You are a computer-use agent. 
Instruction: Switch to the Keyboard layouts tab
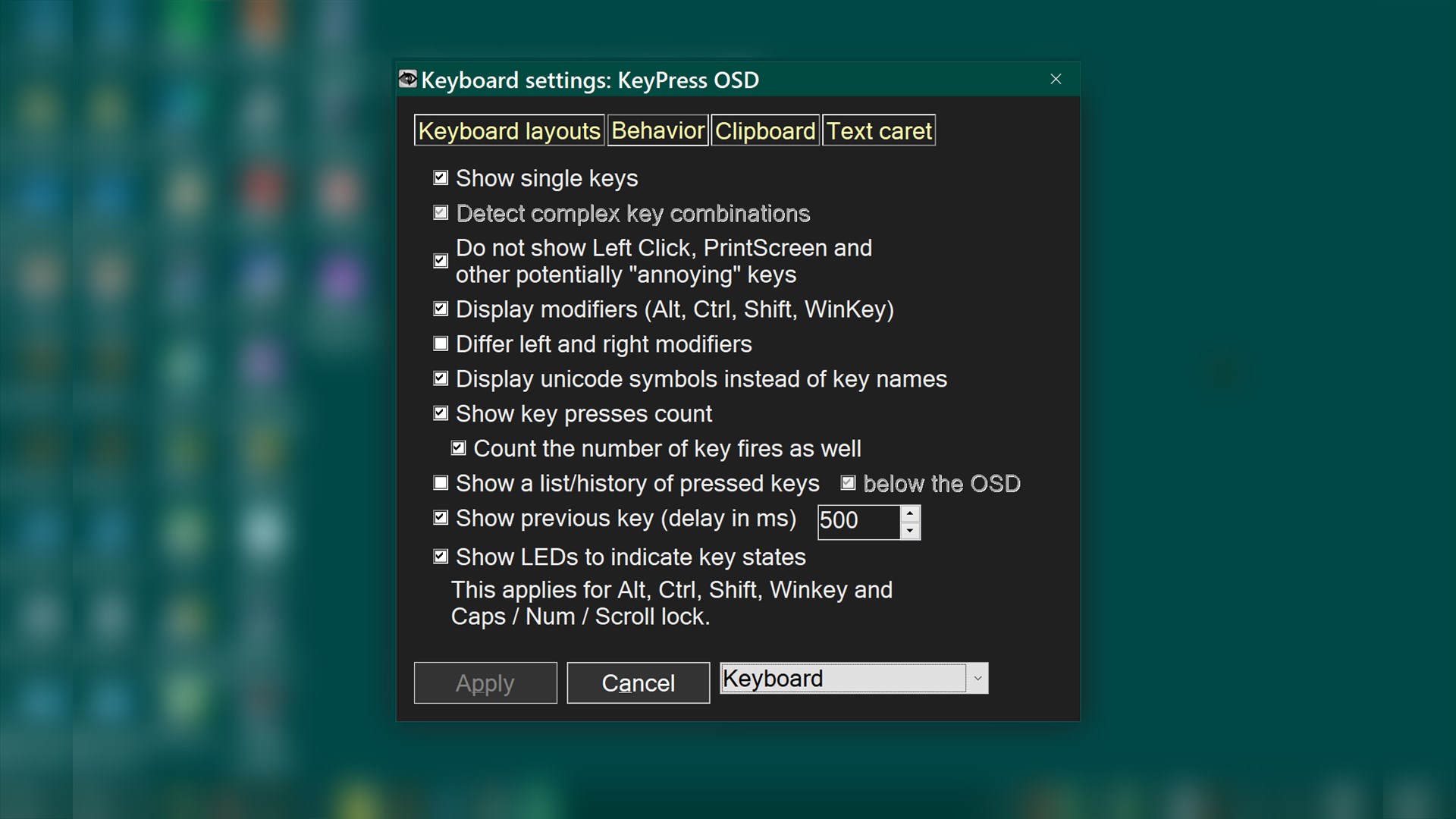click(509, 130)
